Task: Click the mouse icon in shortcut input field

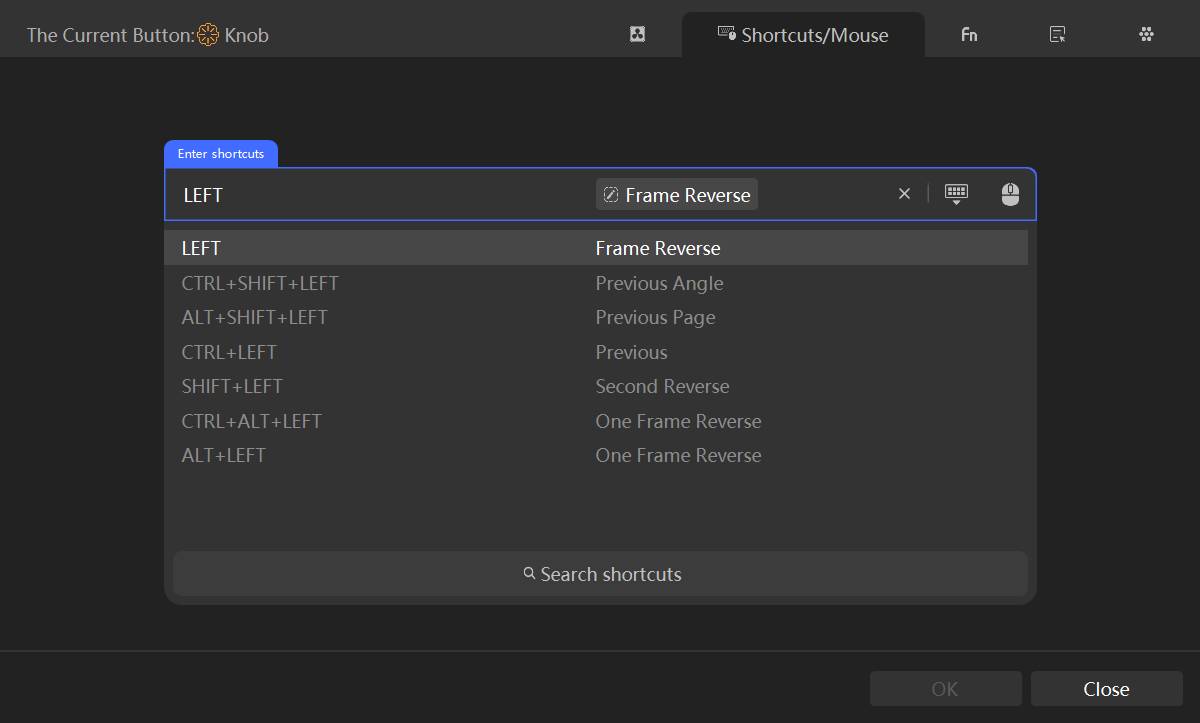Action: (1010, 194)
